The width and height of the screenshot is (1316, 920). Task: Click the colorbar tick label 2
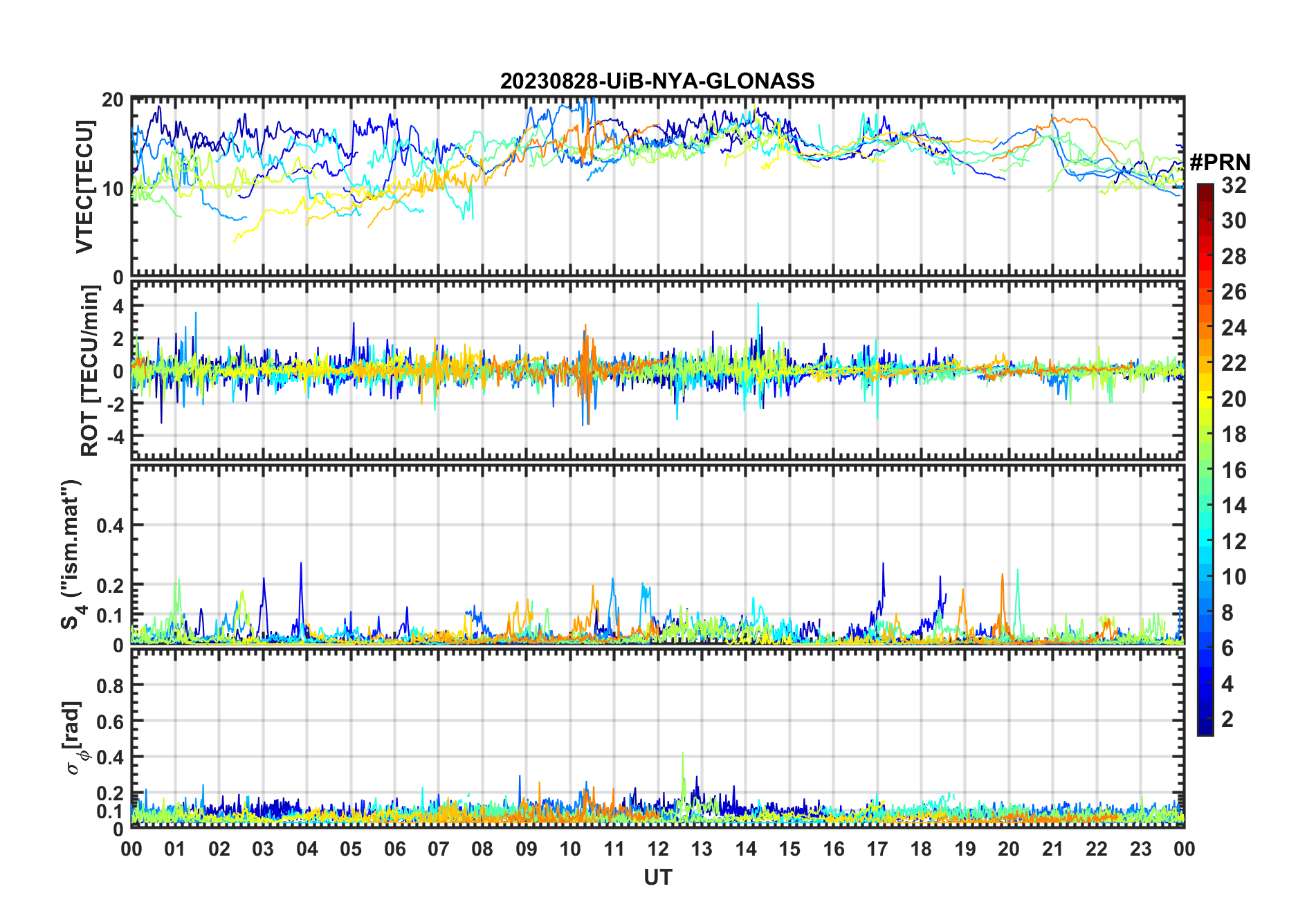click(x=1227, y=719)
